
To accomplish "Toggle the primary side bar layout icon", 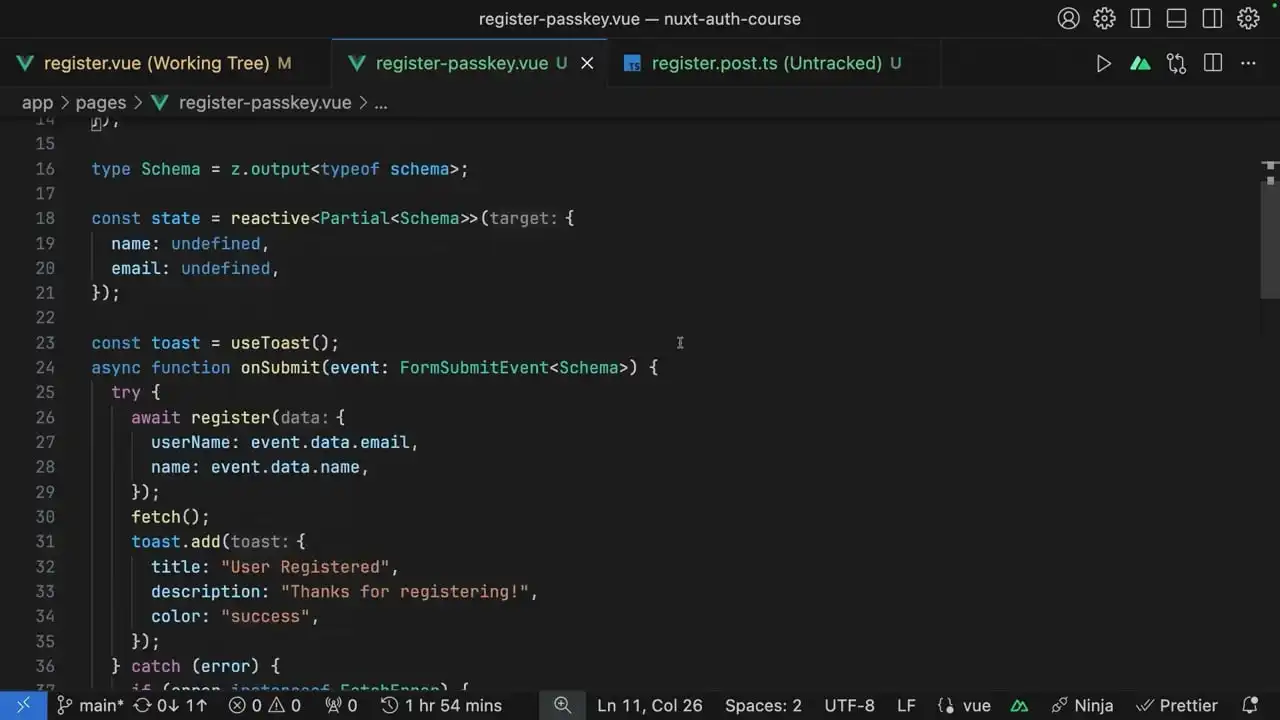I will [x=1140, y=18].
